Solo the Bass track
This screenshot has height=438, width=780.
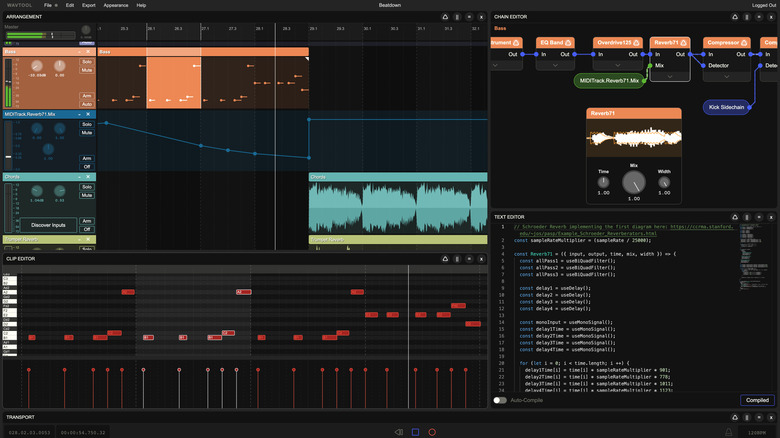pyautogui.click(x=87, y=62)
